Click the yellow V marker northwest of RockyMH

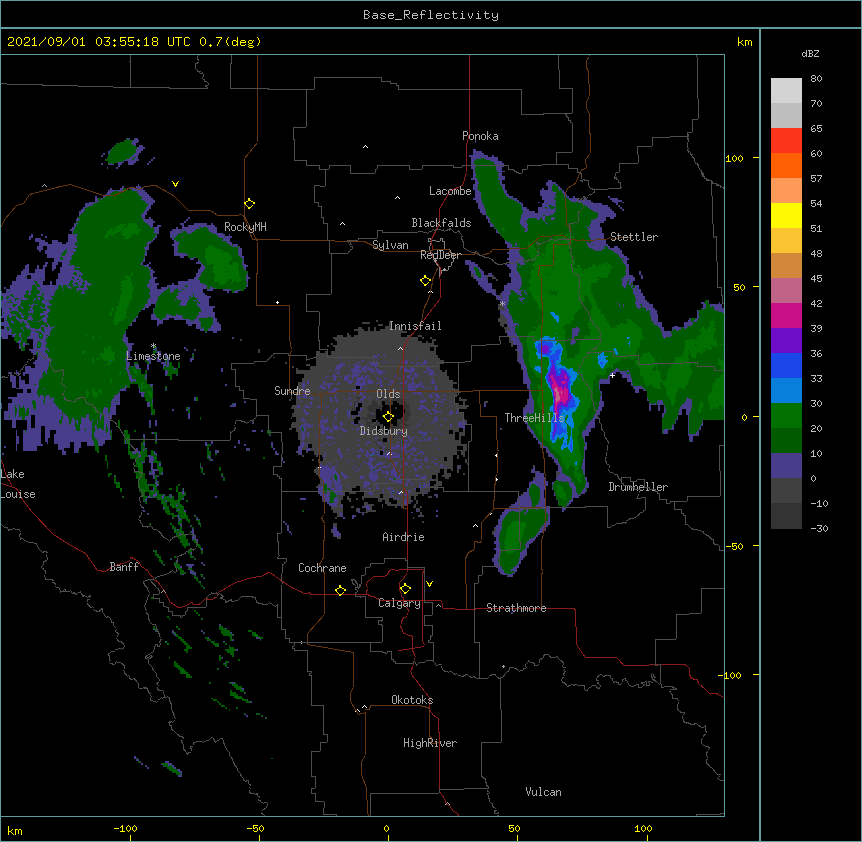pyautogui.click(x=175, y=184)
